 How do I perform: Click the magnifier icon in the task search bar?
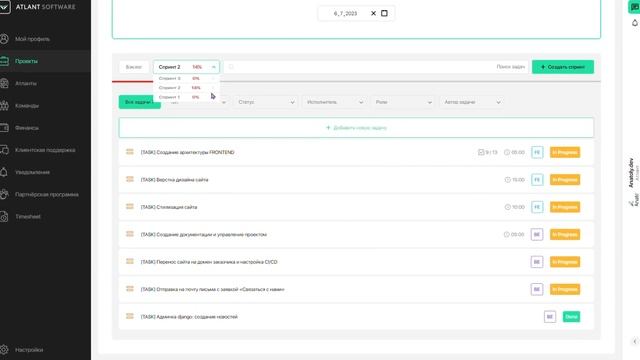pyautogui.click(x=231, y=67)
